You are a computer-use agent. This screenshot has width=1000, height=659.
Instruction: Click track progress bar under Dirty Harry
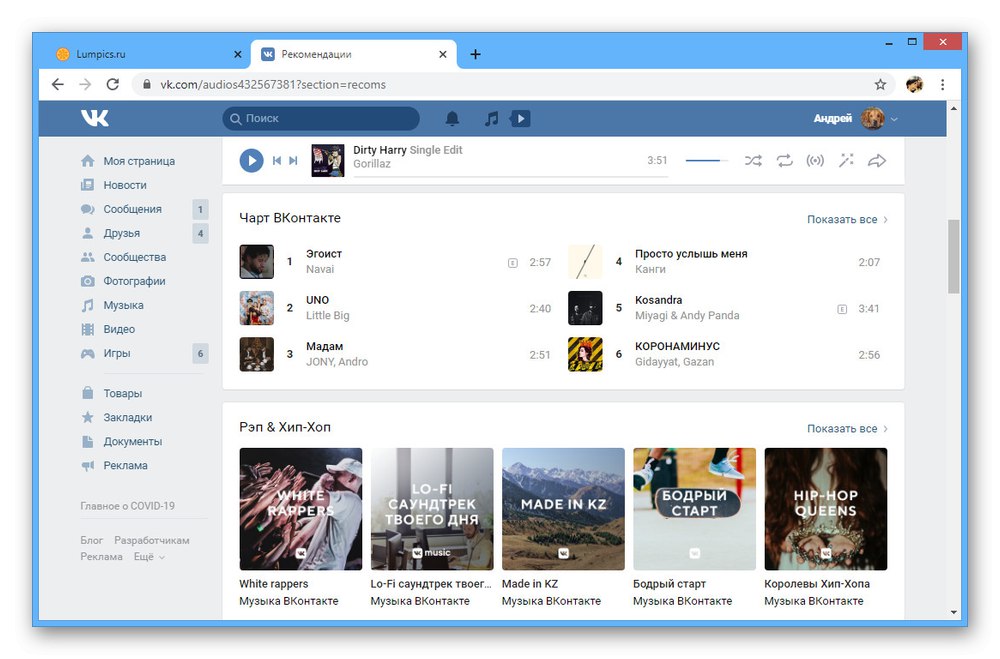tap(510, 175)
